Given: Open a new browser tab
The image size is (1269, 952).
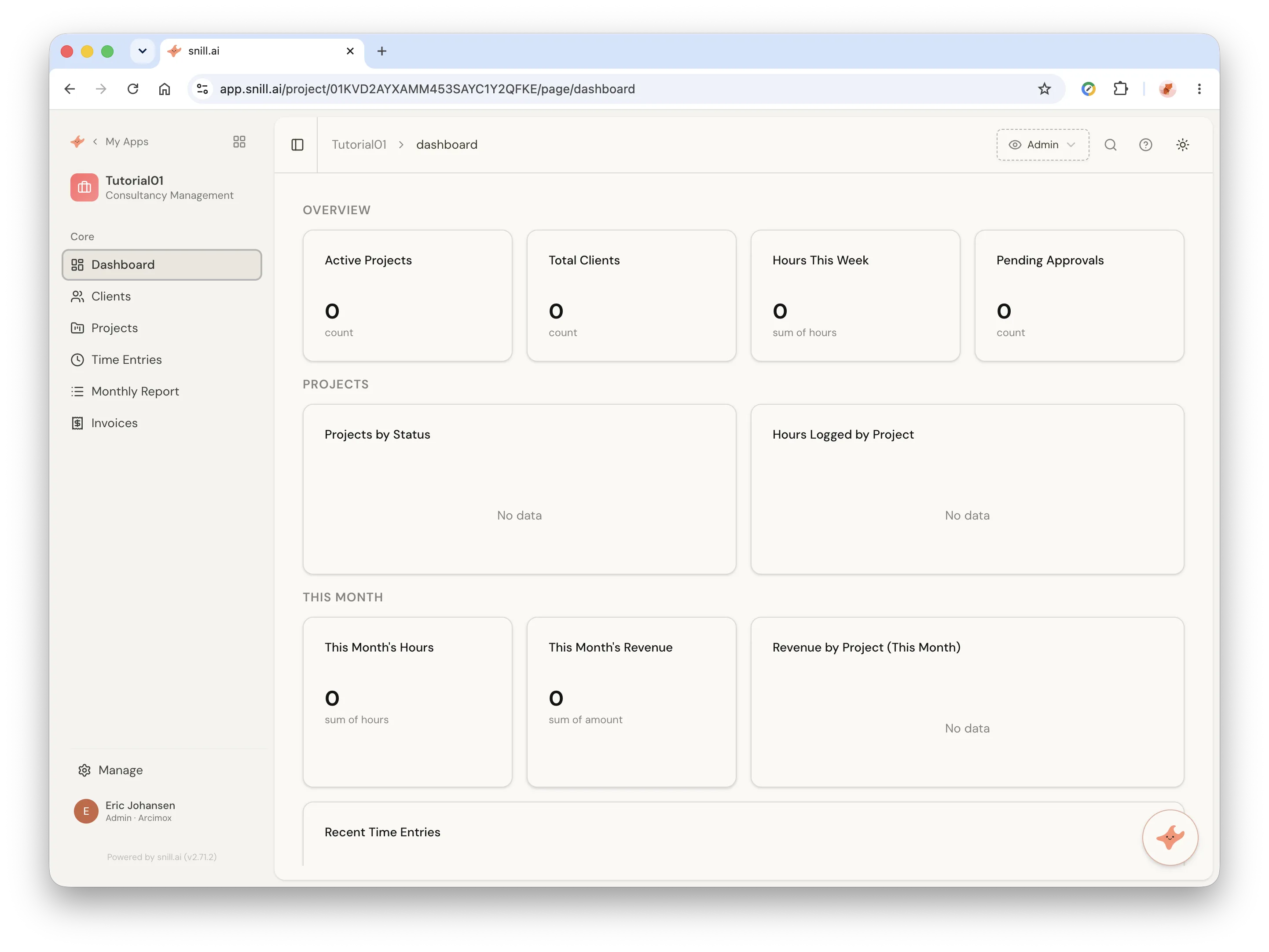Looking at the screenshot, I should [381, 51].
